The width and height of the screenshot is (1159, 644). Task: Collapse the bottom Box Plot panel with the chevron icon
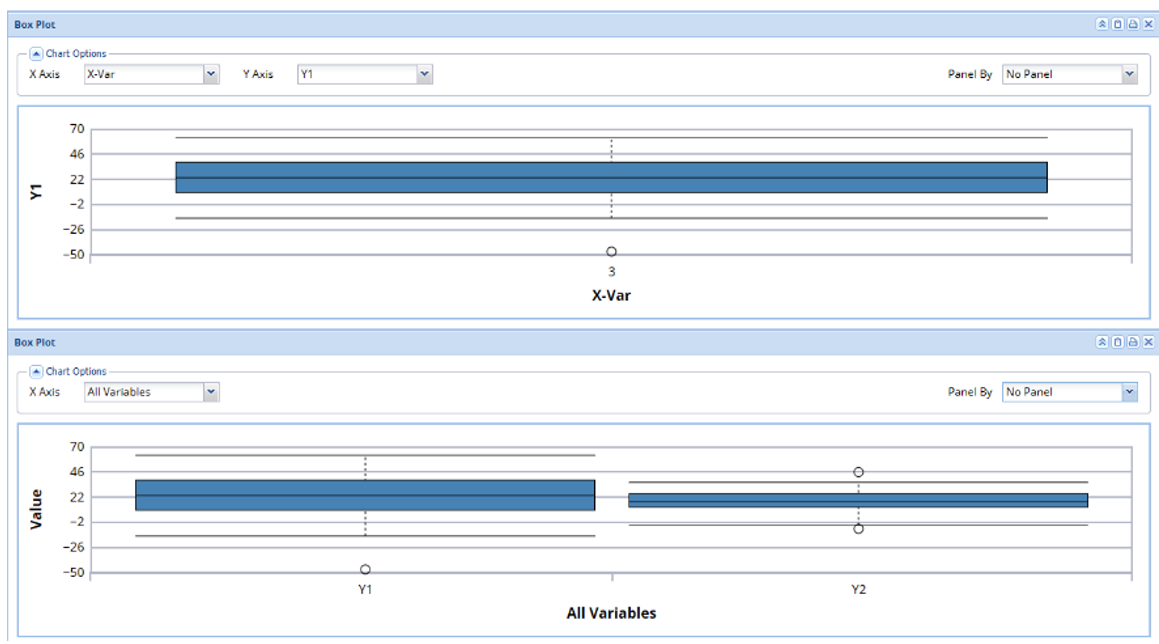click(1103, 341)
